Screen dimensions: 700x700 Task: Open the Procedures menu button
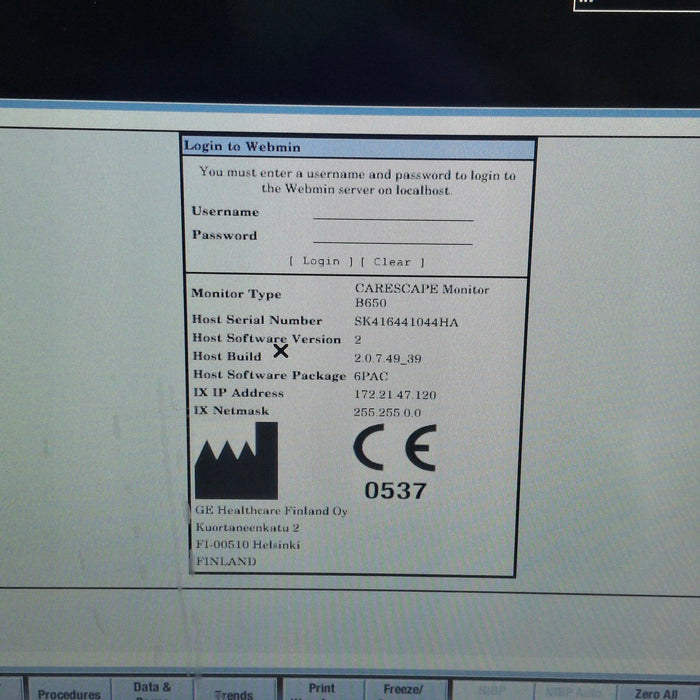[x=69, y=689]
